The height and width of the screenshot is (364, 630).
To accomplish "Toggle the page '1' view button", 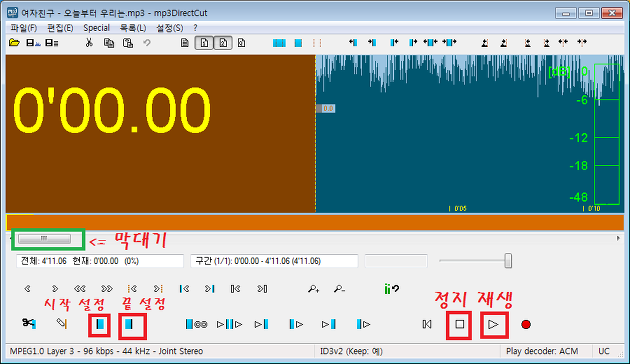I will click(x=204, y=43).
